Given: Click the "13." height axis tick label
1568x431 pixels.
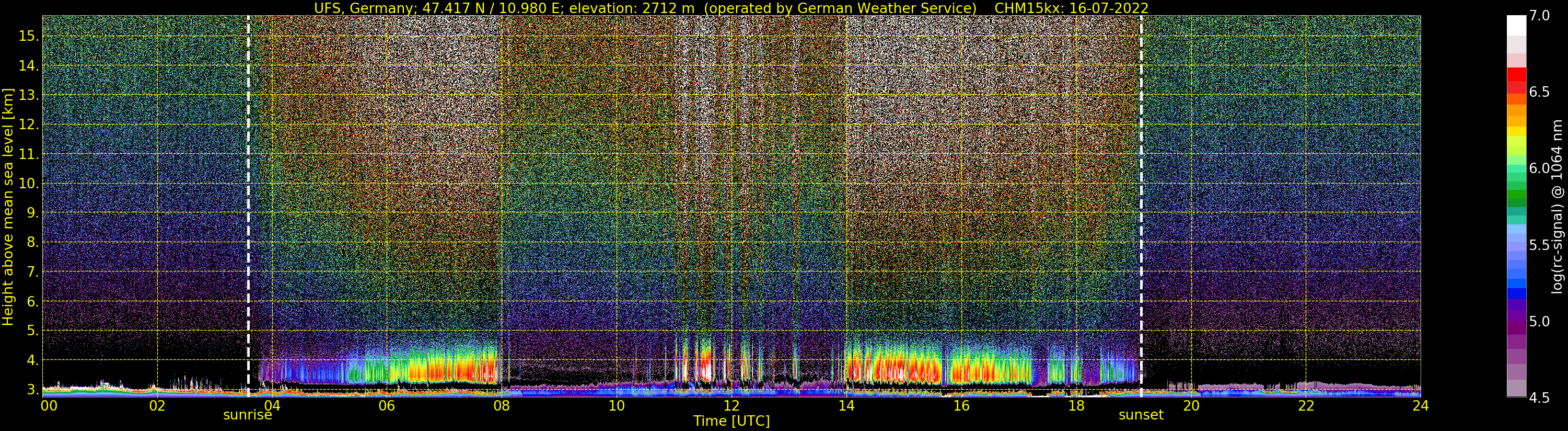Looking at the screenshot, I should pos(29,95).
